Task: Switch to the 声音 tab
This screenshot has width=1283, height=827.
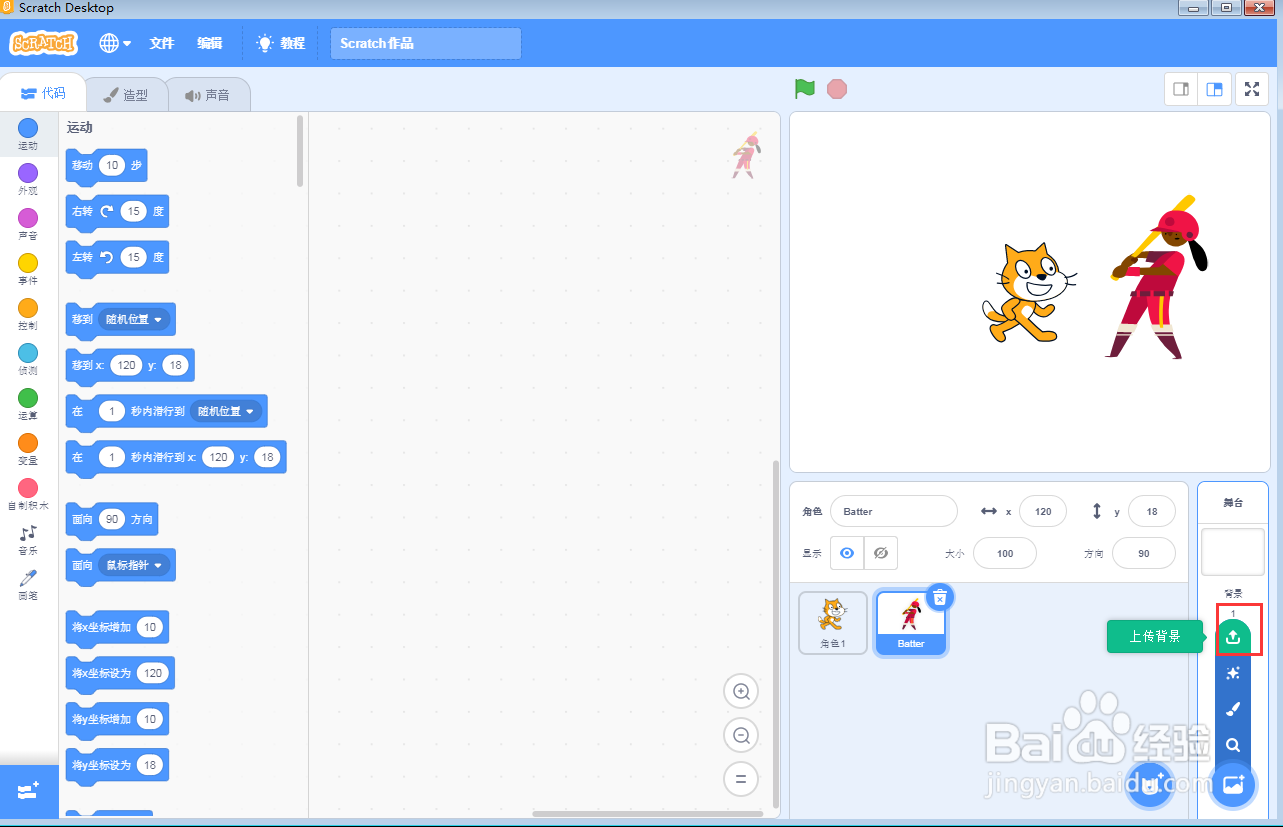Action: pyautogui.click(x=207, y=95)
